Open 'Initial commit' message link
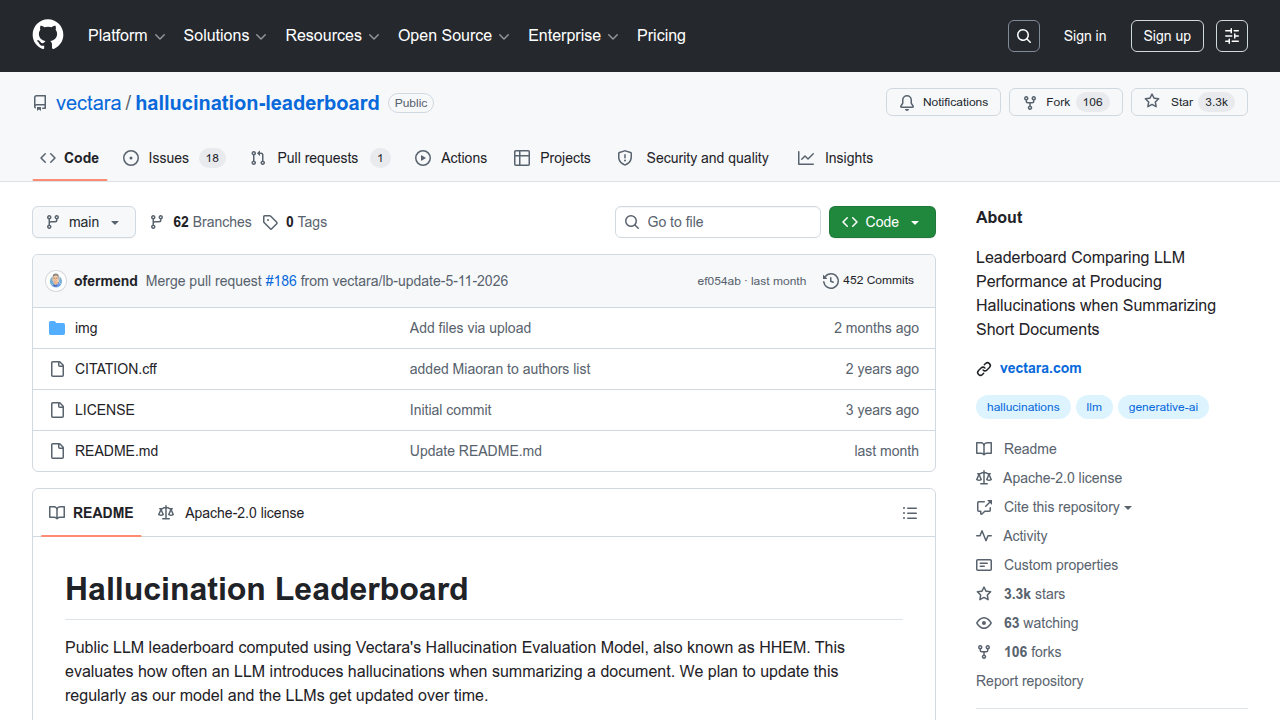 [x=450, y=410]
